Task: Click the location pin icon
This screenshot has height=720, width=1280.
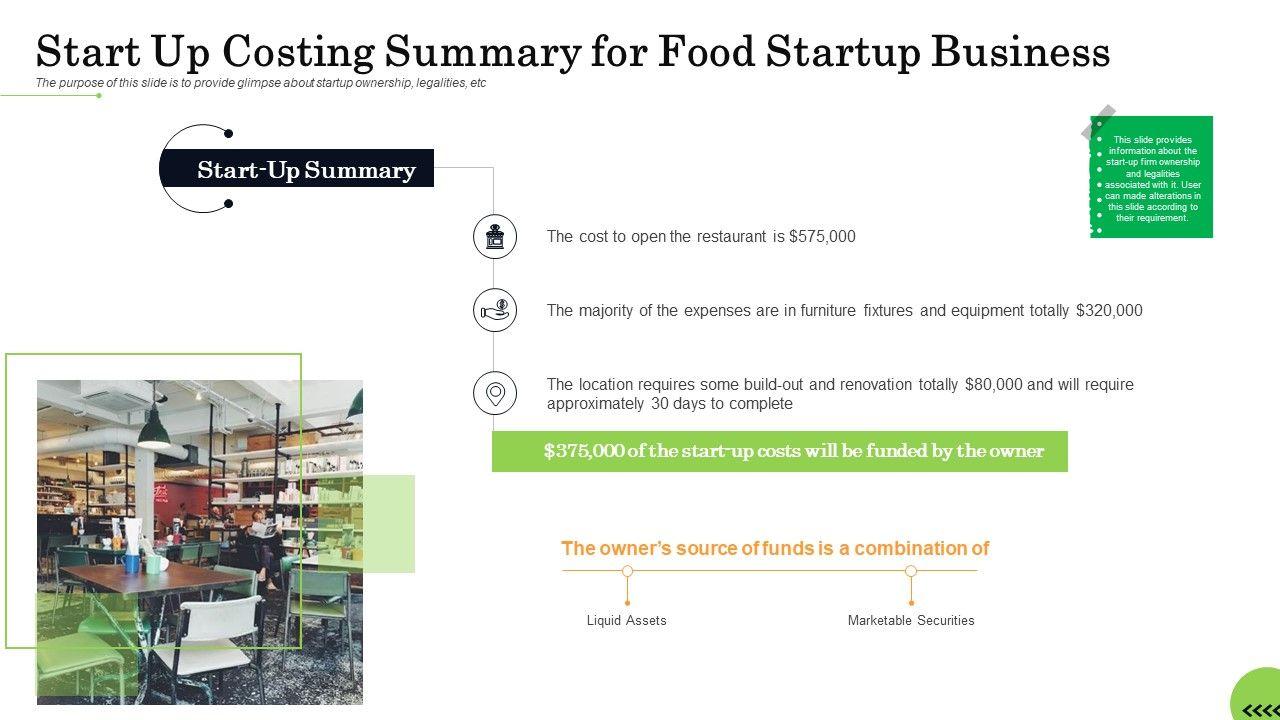Action: (x=495, y=393)
